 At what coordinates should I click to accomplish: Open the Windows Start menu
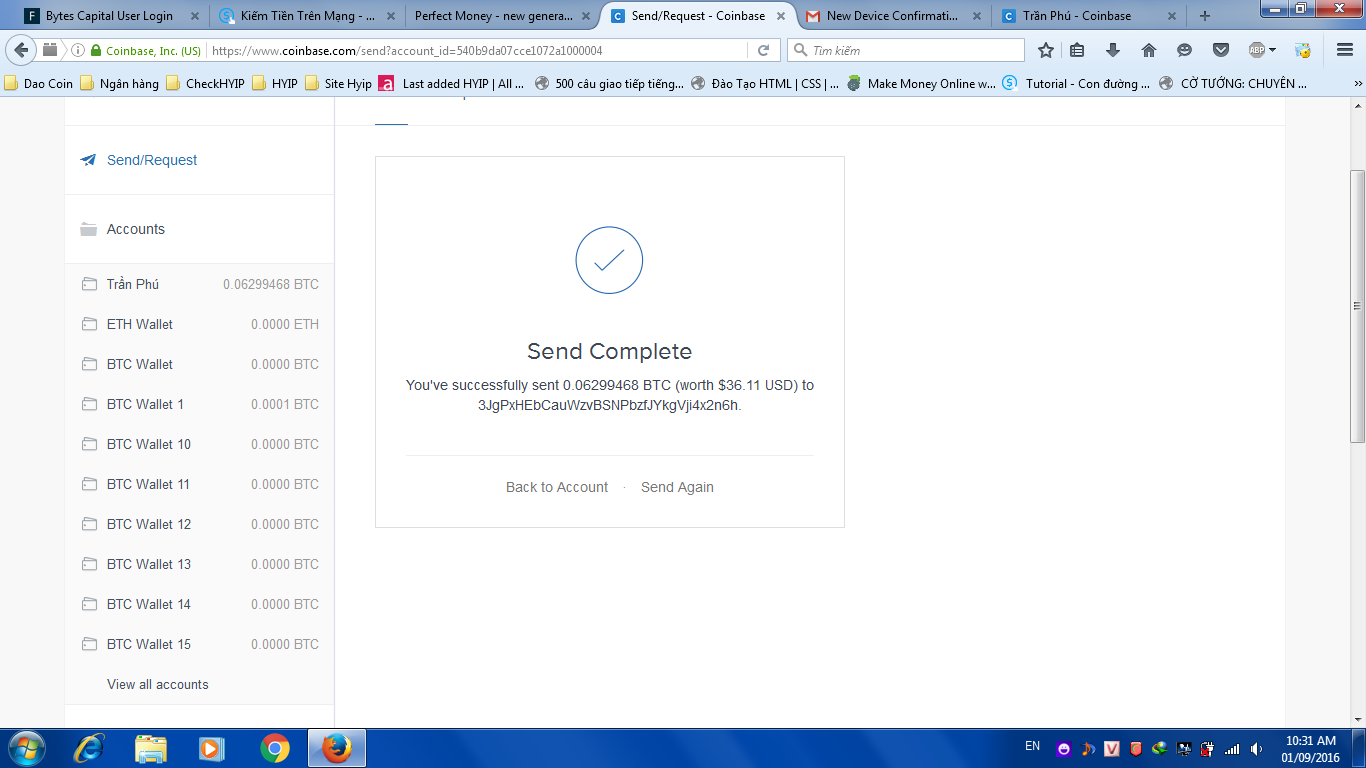[26, 748]
